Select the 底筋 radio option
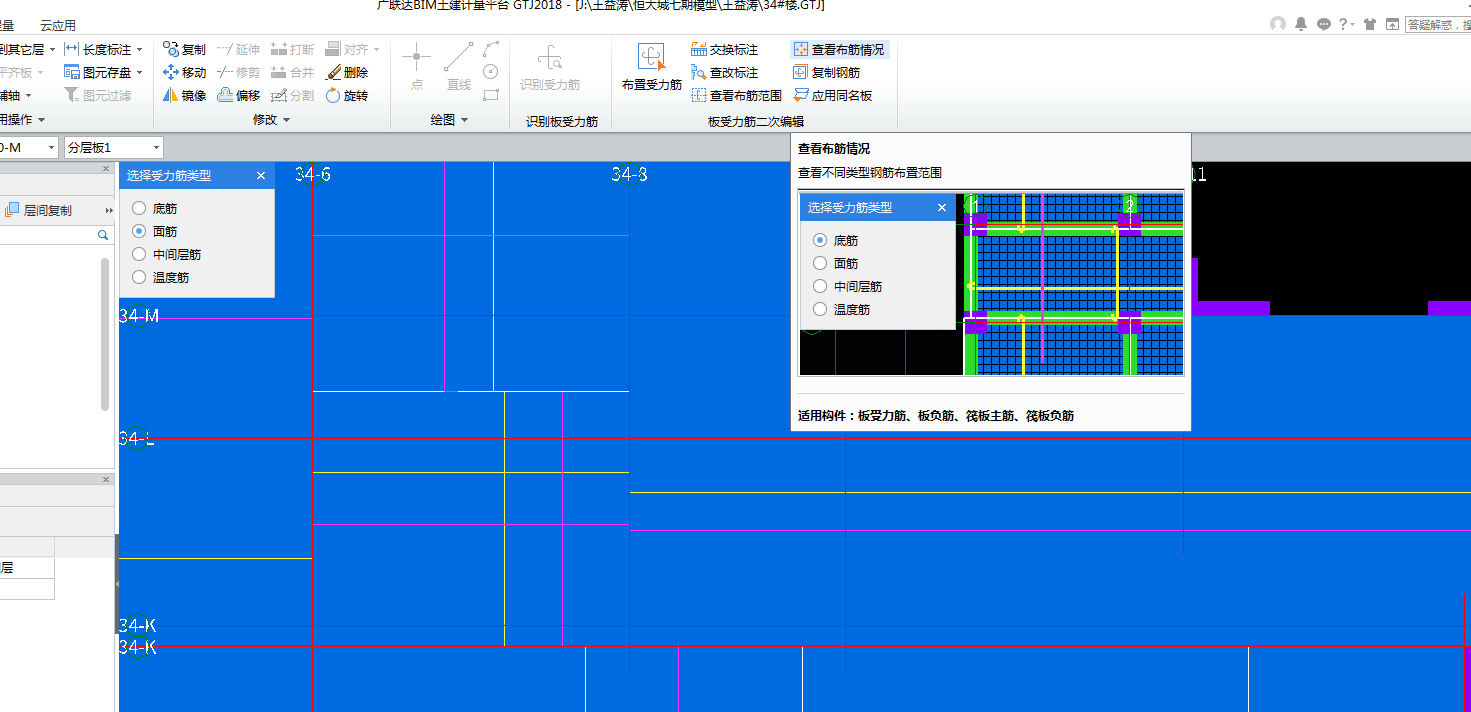The width and height of the screenshot is (1471, 712). (x=139, y=209)
